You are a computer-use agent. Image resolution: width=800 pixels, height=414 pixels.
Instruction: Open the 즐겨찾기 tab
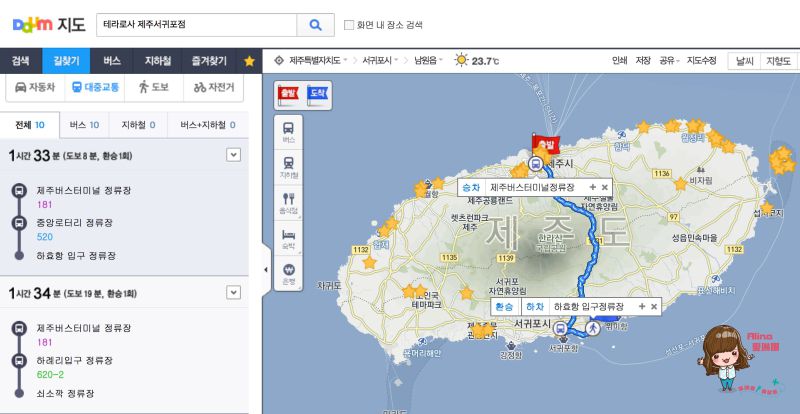click(x=209, y=61)
